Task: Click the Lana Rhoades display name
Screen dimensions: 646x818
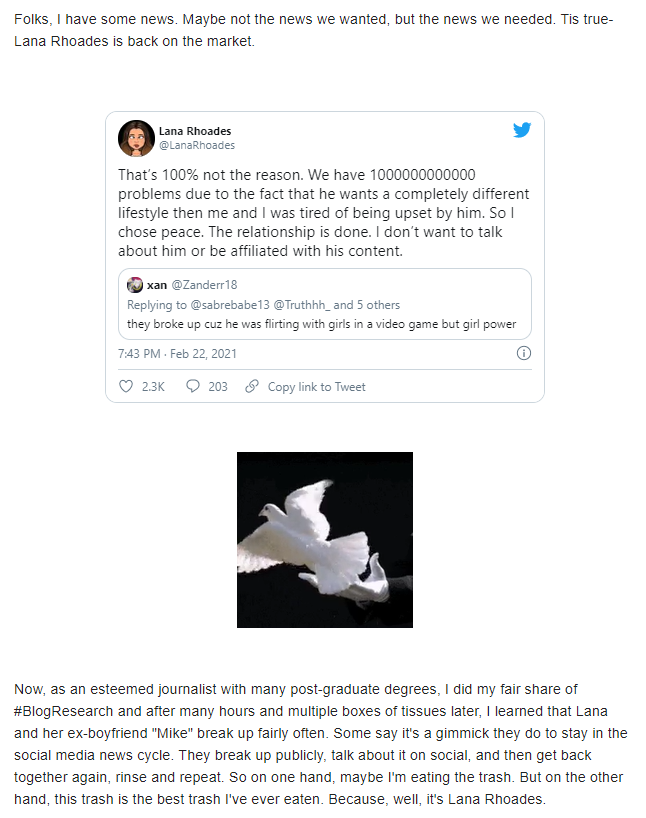Action: tap(195, 131)
